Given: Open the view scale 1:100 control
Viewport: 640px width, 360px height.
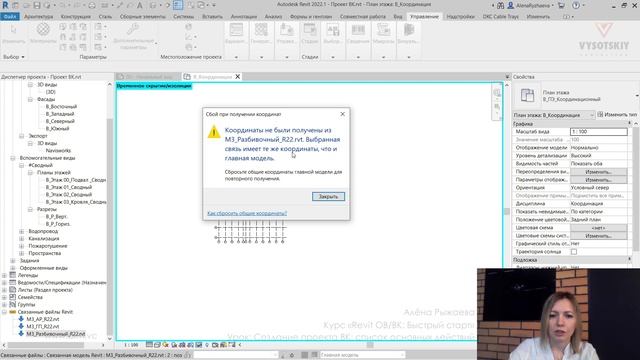Looking at the screenshot, I should [131, 345].
